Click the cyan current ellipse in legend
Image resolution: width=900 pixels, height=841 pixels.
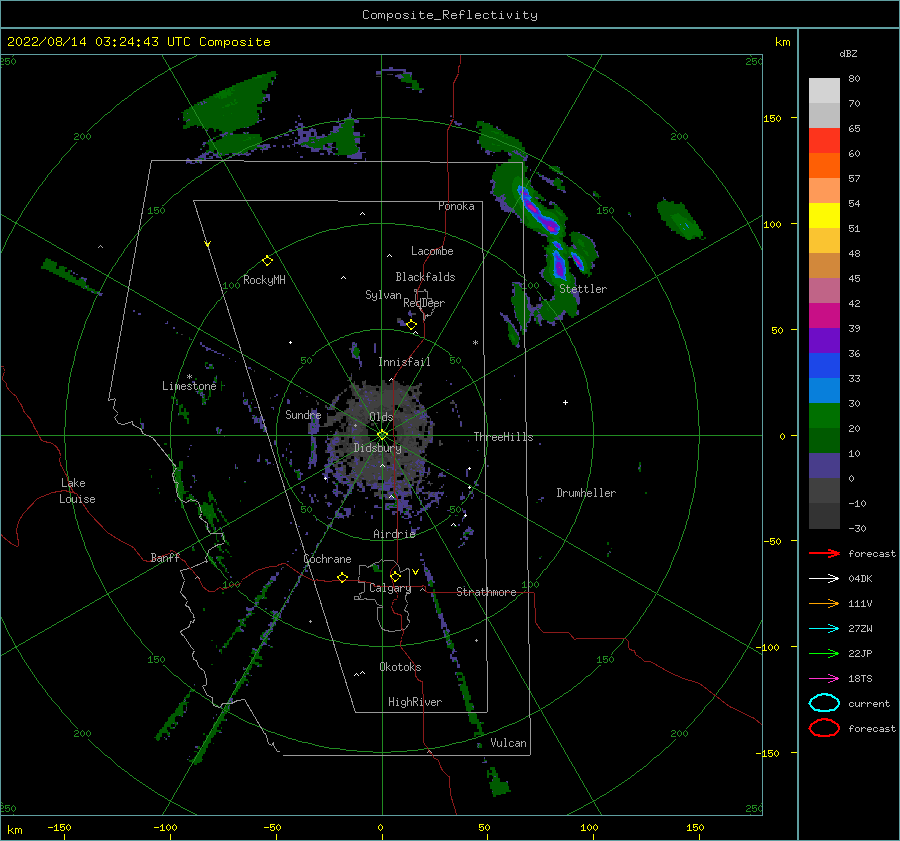pos(824,703)
